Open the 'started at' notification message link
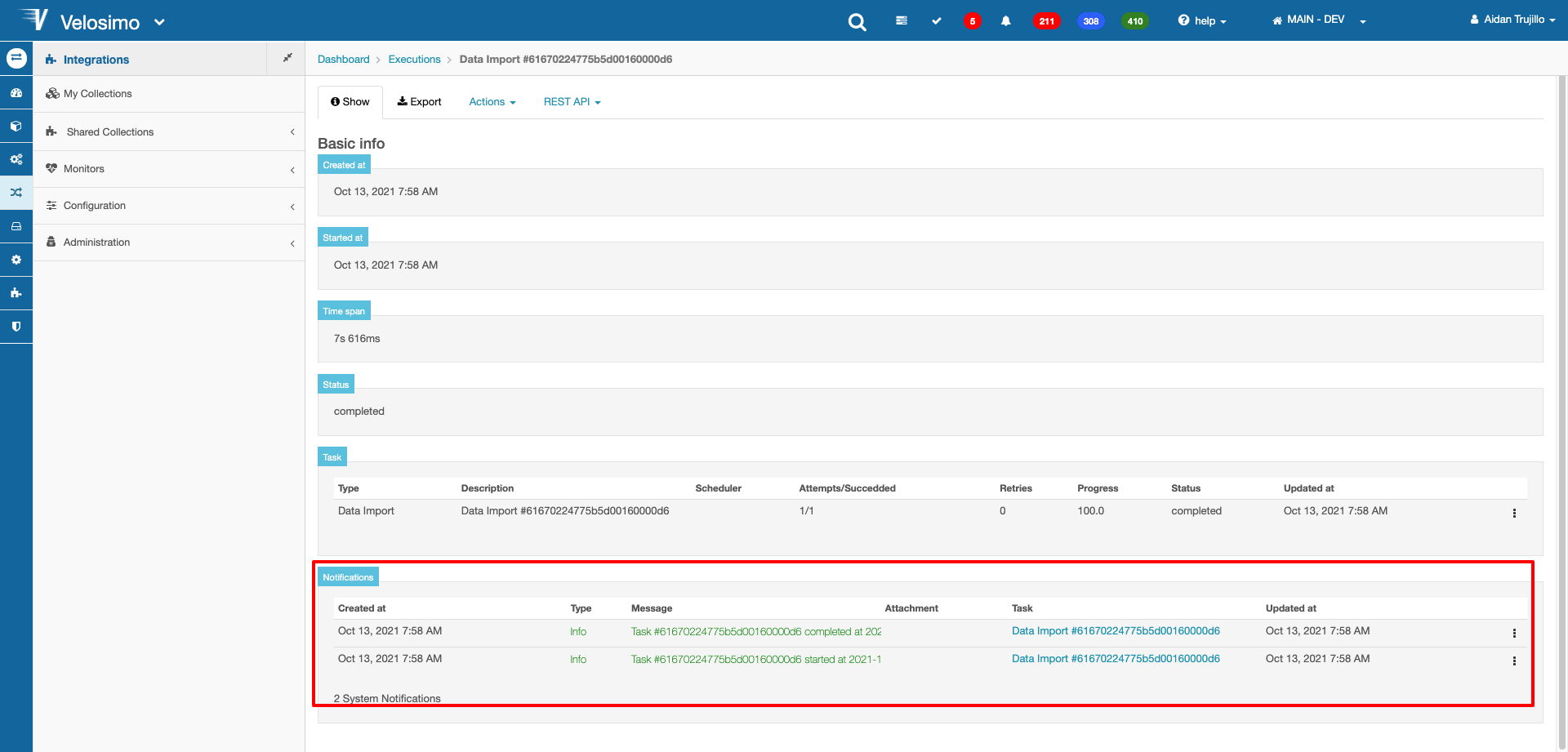Image resolution: width=1568 pixels, height=752 pixels. (756, 660)
